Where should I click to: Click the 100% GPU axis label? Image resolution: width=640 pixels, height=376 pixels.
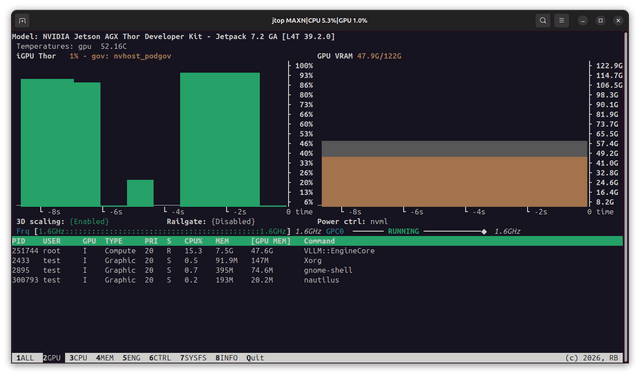[304, 66]
